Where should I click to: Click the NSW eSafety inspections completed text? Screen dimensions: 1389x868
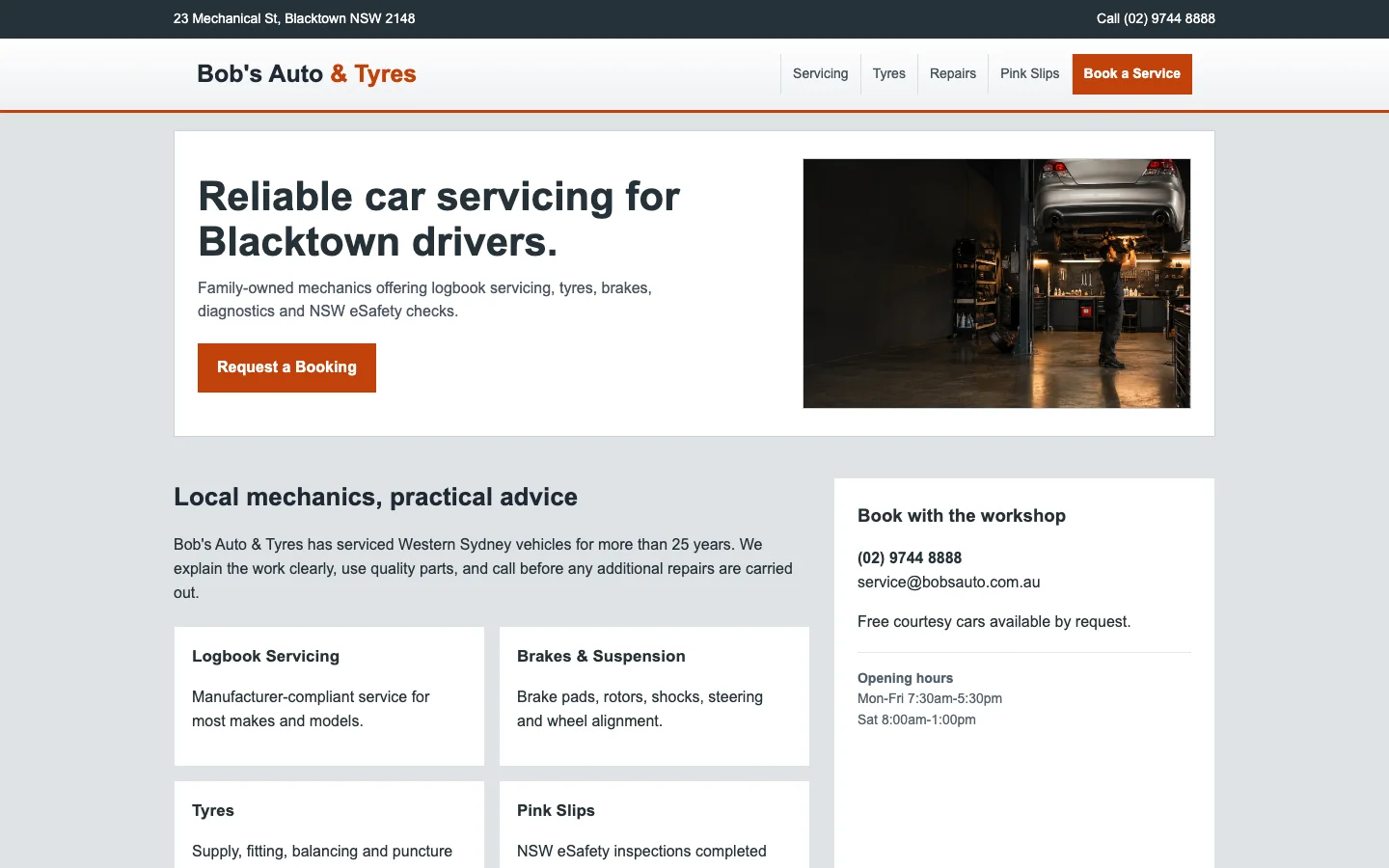641,851
